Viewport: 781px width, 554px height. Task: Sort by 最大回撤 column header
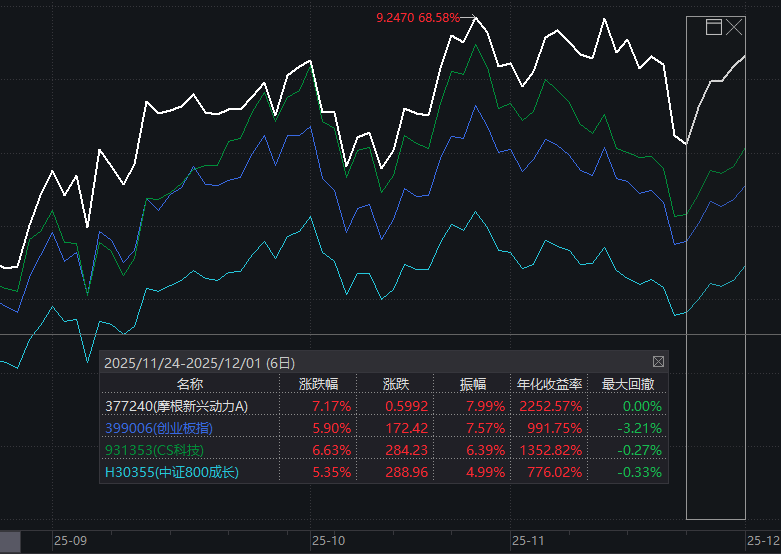628,384
